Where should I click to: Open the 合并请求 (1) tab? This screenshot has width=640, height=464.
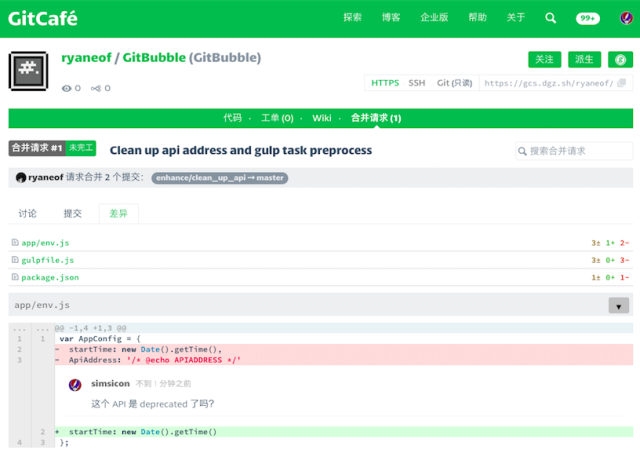(376, 118)
